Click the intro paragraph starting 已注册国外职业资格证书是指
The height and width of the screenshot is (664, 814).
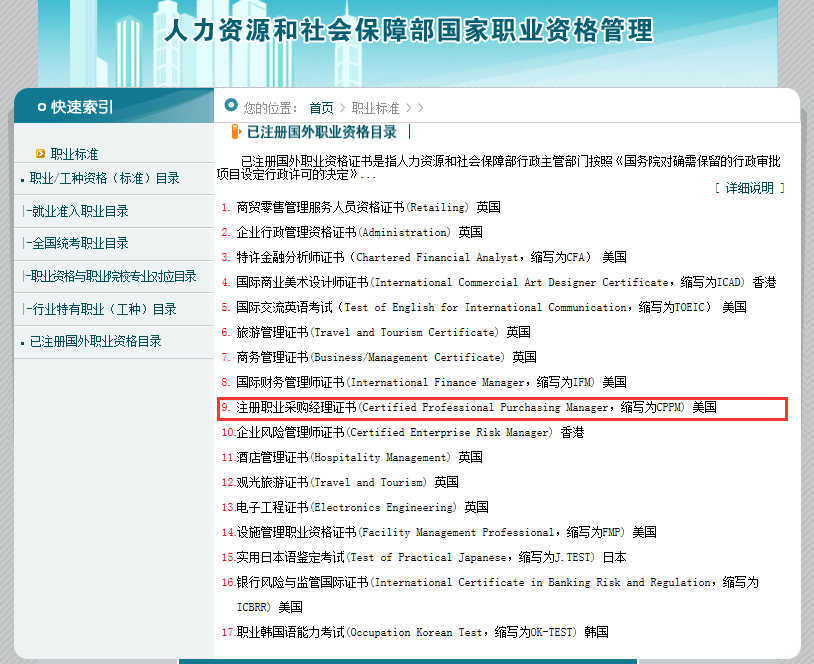click(498, 168)
